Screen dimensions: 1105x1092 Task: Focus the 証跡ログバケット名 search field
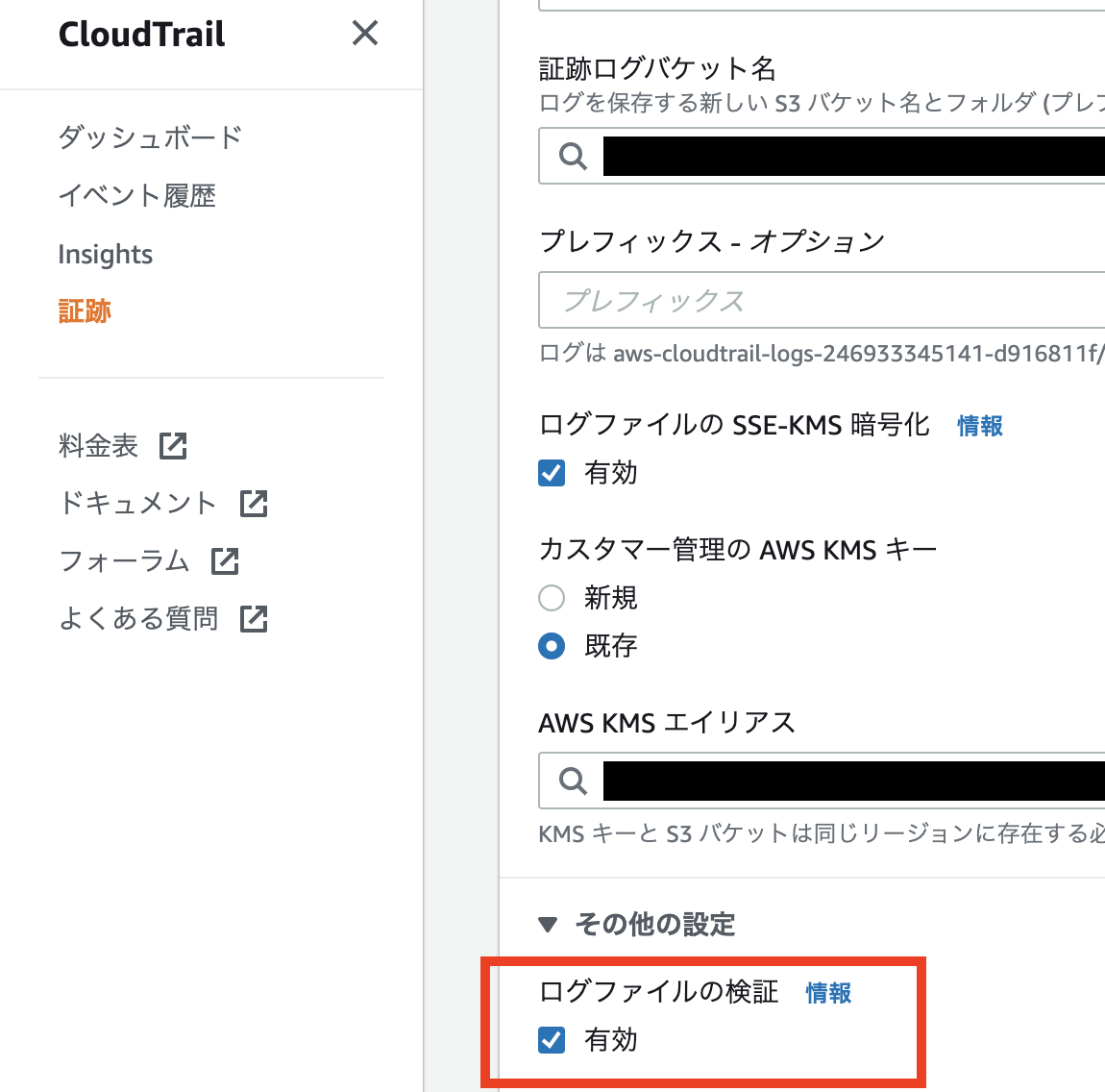822,156
